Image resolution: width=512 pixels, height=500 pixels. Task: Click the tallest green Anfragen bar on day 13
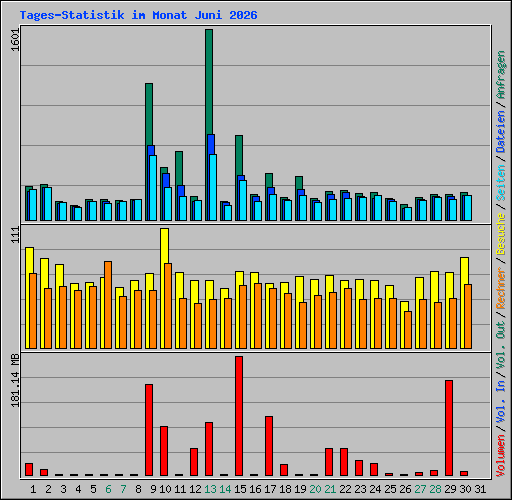tap(209, 82)
